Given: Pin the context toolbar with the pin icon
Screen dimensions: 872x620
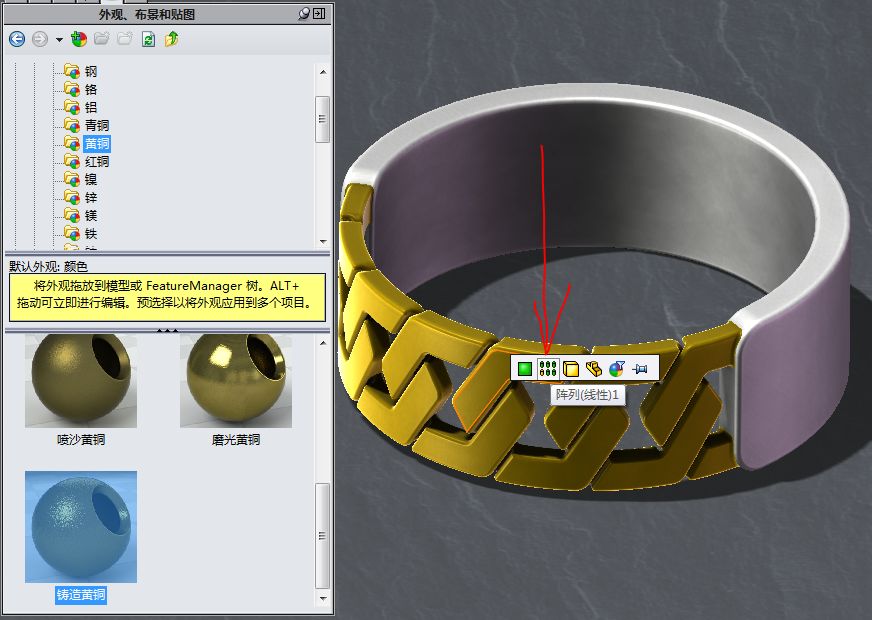Looking at the screenshot, I should pos(641,368).
